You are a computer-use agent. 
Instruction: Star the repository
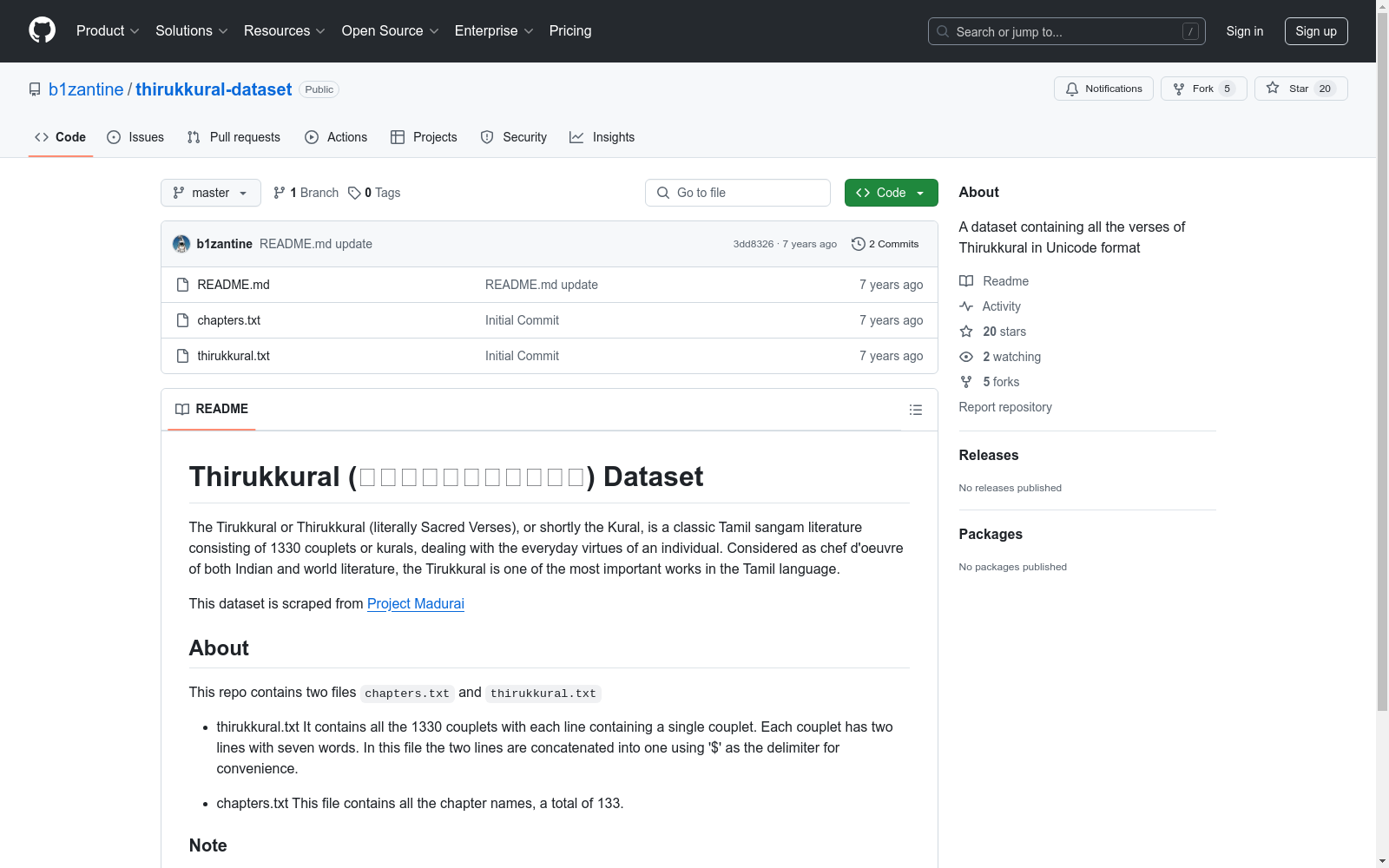pos(1300,89)
